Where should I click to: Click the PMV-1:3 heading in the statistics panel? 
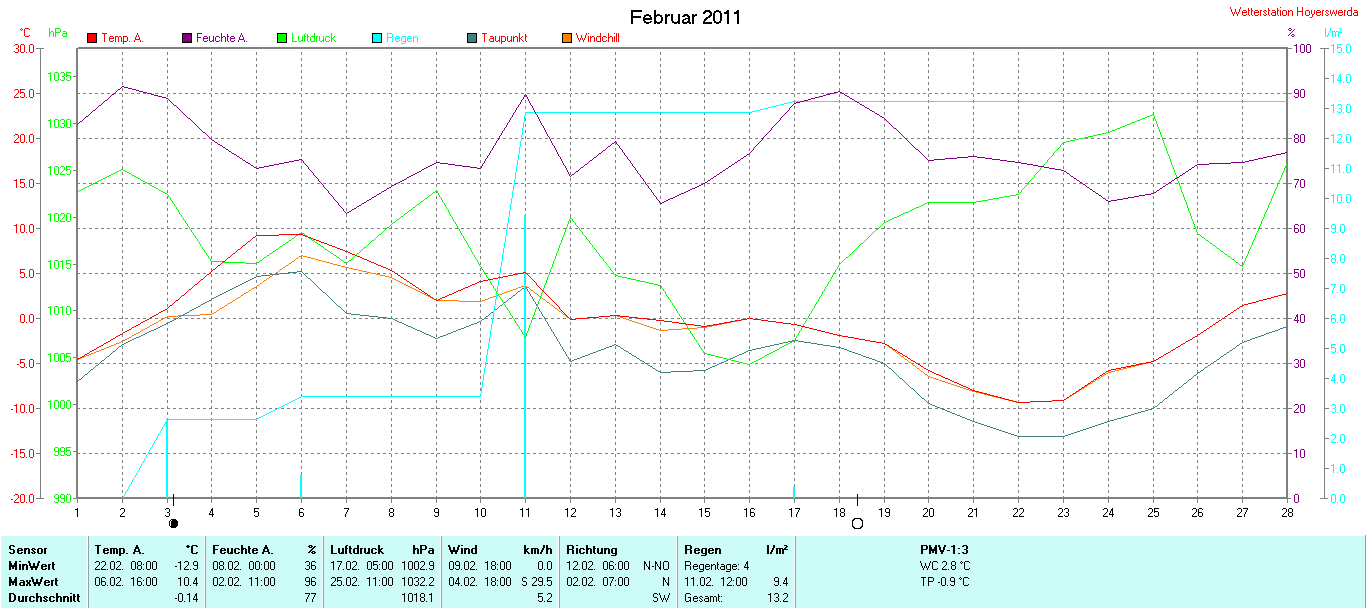944,550
